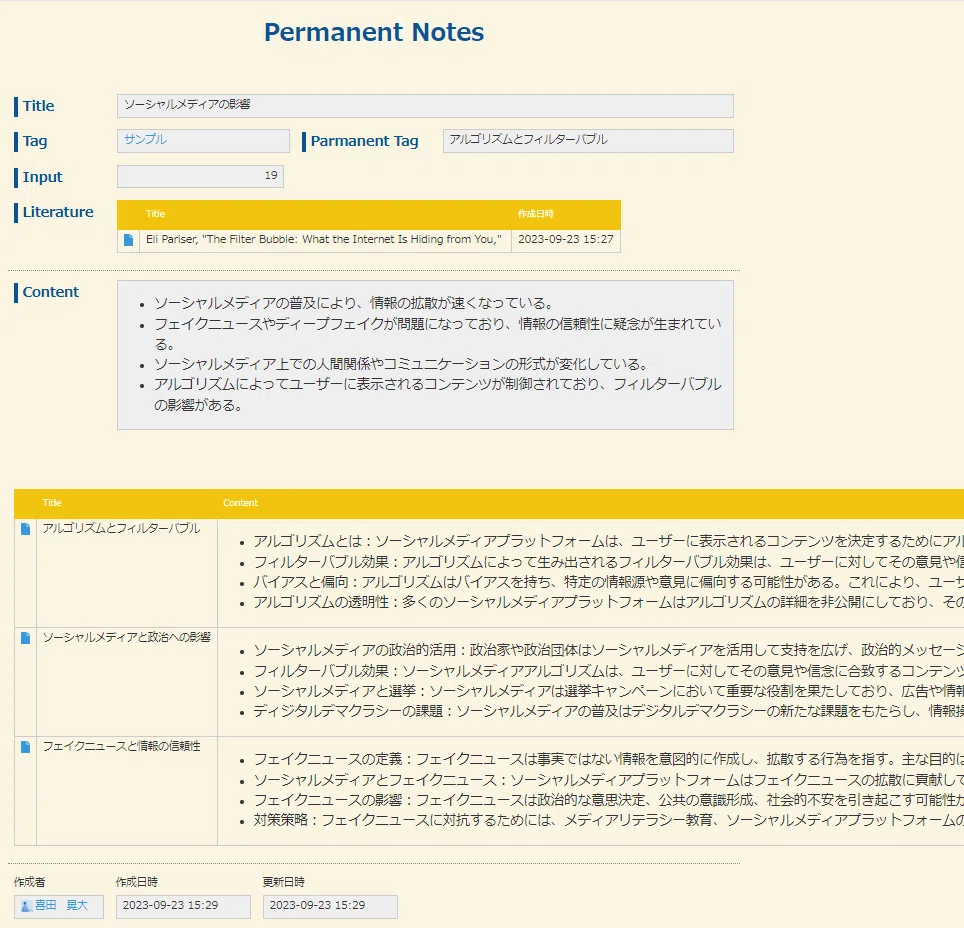Screen dimensions: 964x928
Task: Click the Literature section label
Action: pos(58,212)
